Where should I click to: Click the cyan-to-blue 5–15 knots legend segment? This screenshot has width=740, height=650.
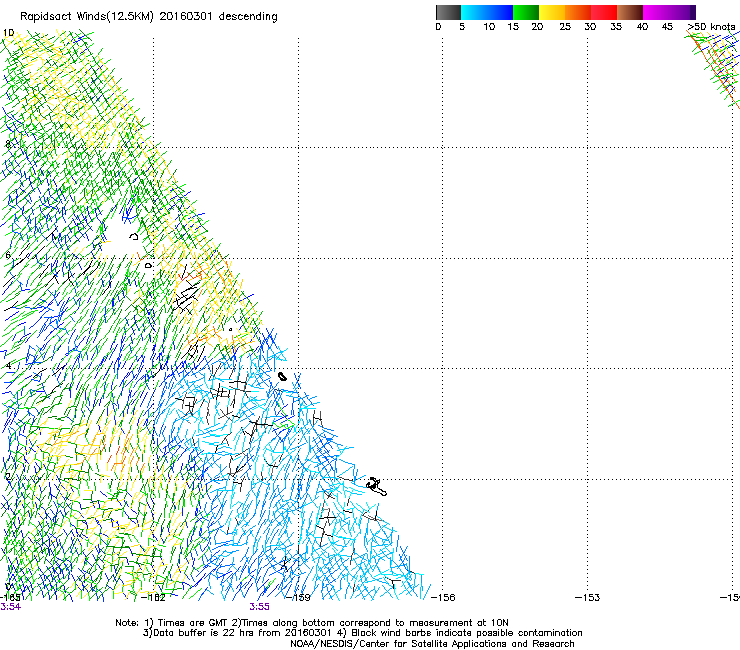(x=487, y=12)
